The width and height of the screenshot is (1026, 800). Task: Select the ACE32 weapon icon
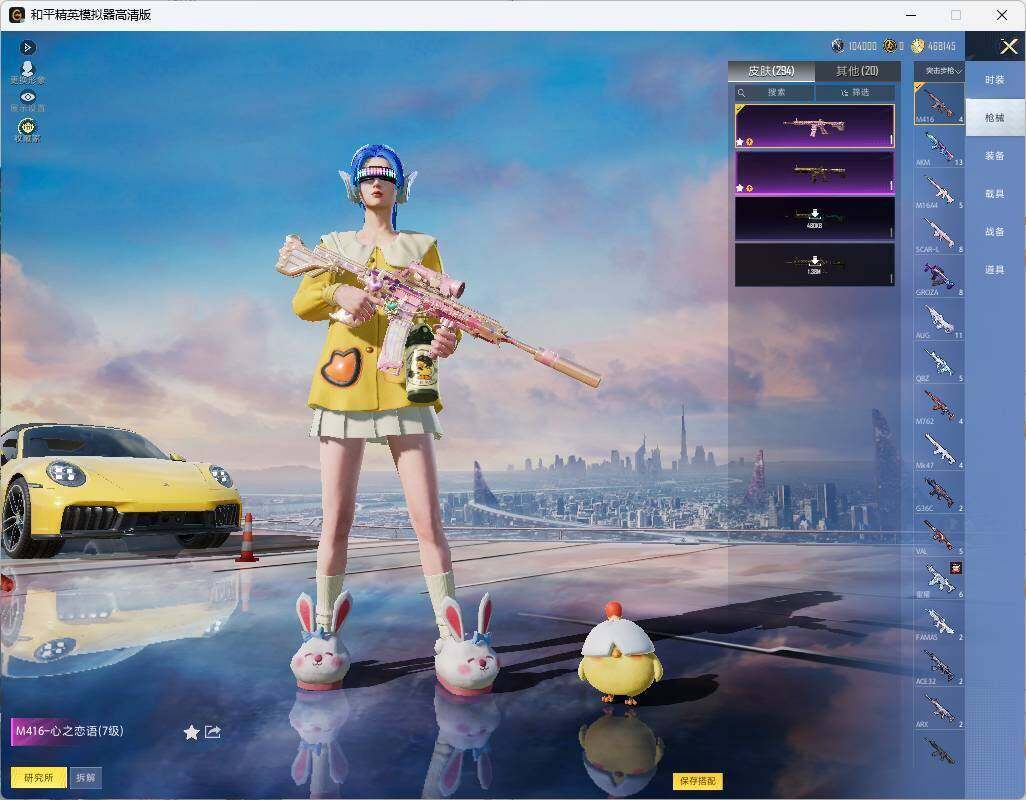point(939,666)
